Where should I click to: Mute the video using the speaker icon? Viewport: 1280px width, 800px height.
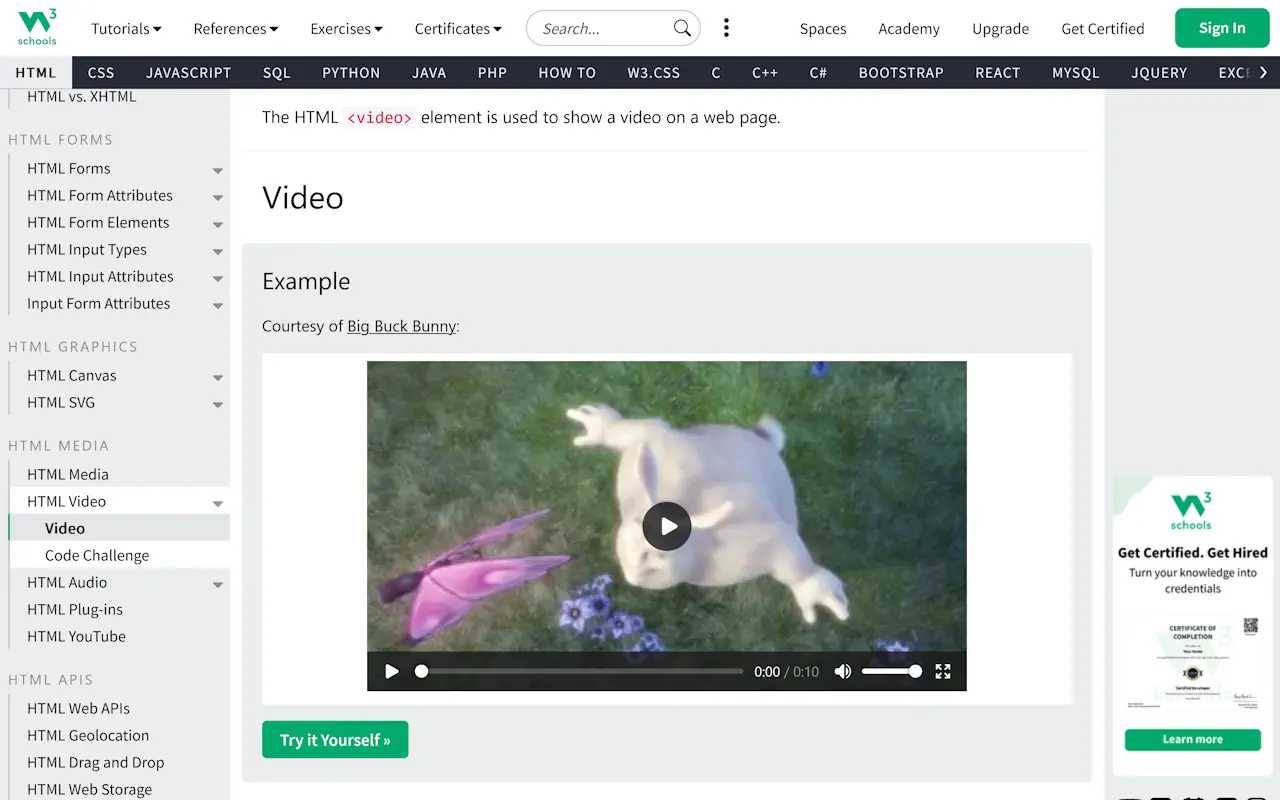click(x=843, y=672)
